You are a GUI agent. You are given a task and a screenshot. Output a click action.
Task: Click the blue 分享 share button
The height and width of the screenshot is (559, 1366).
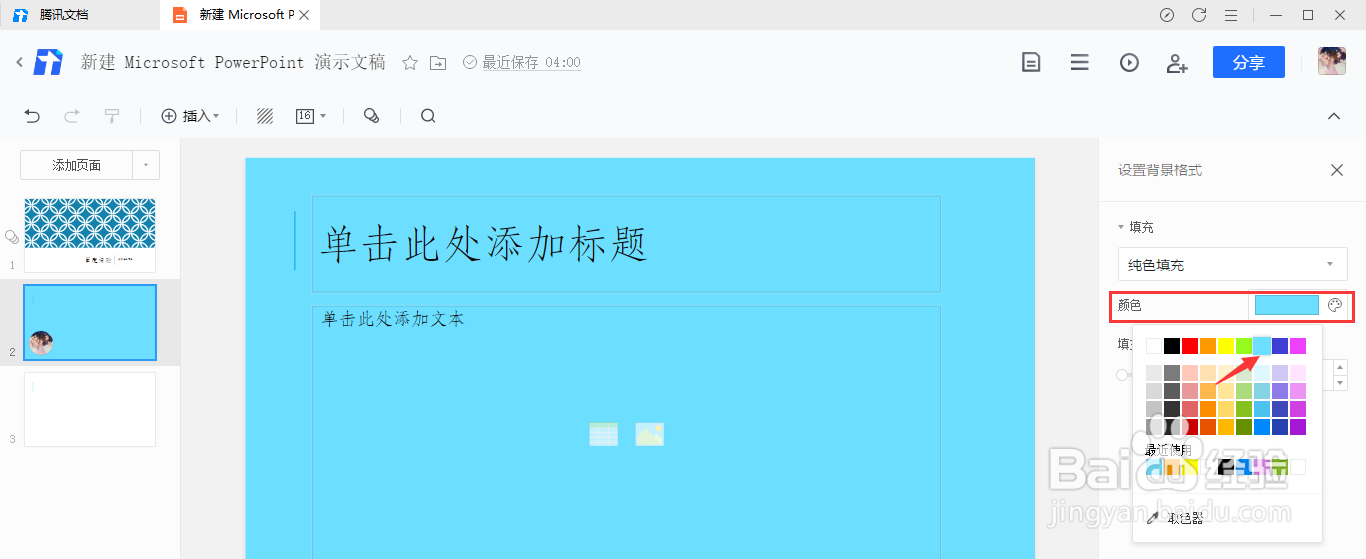(x=1249, y=62)
